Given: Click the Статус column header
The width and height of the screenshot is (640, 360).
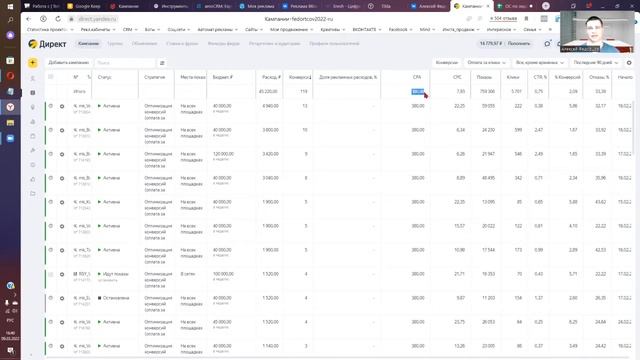Looking at the screenshot, I should [x=104, y=77].
